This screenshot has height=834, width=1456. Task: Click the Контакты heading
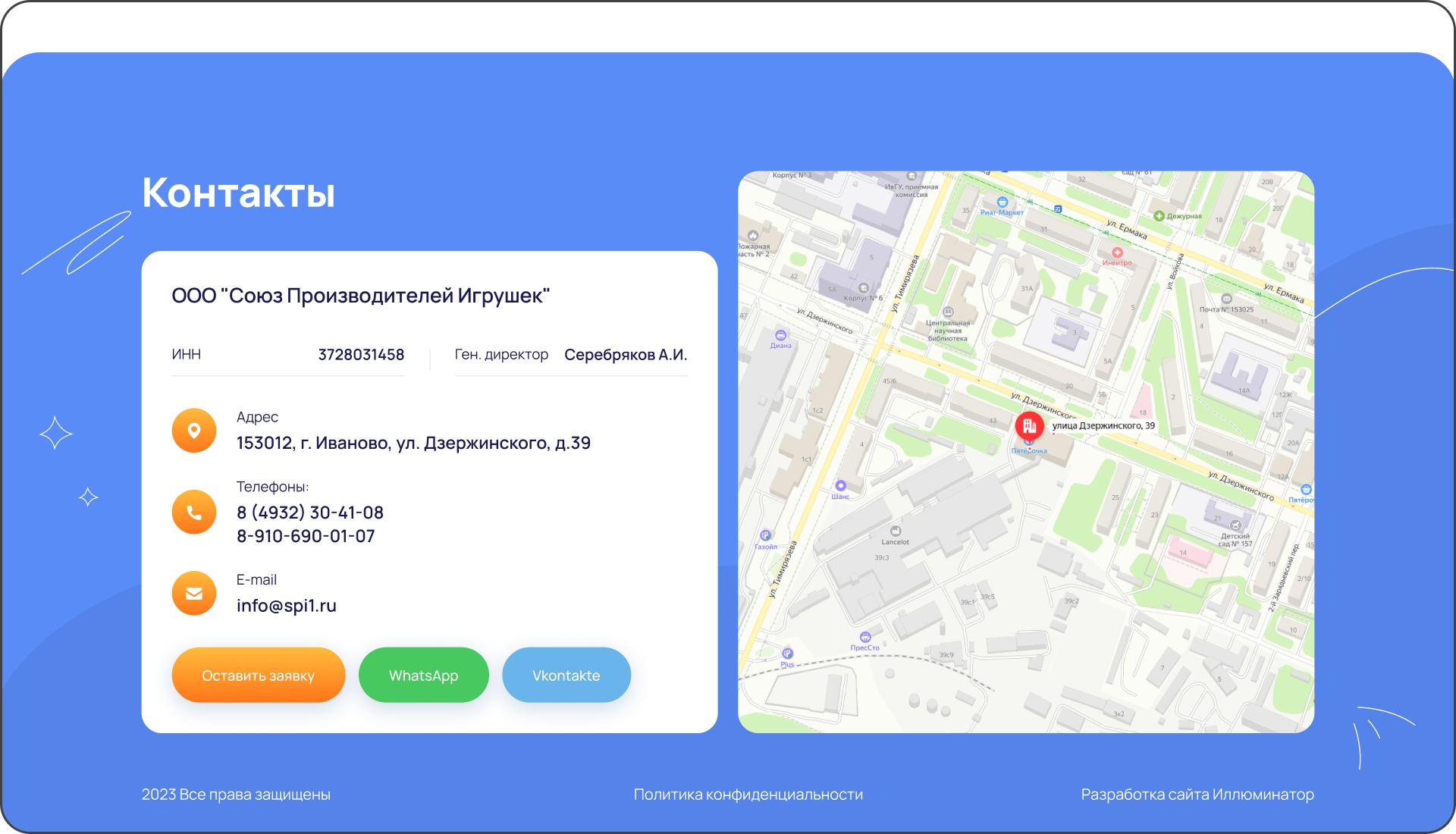[239, 193]
